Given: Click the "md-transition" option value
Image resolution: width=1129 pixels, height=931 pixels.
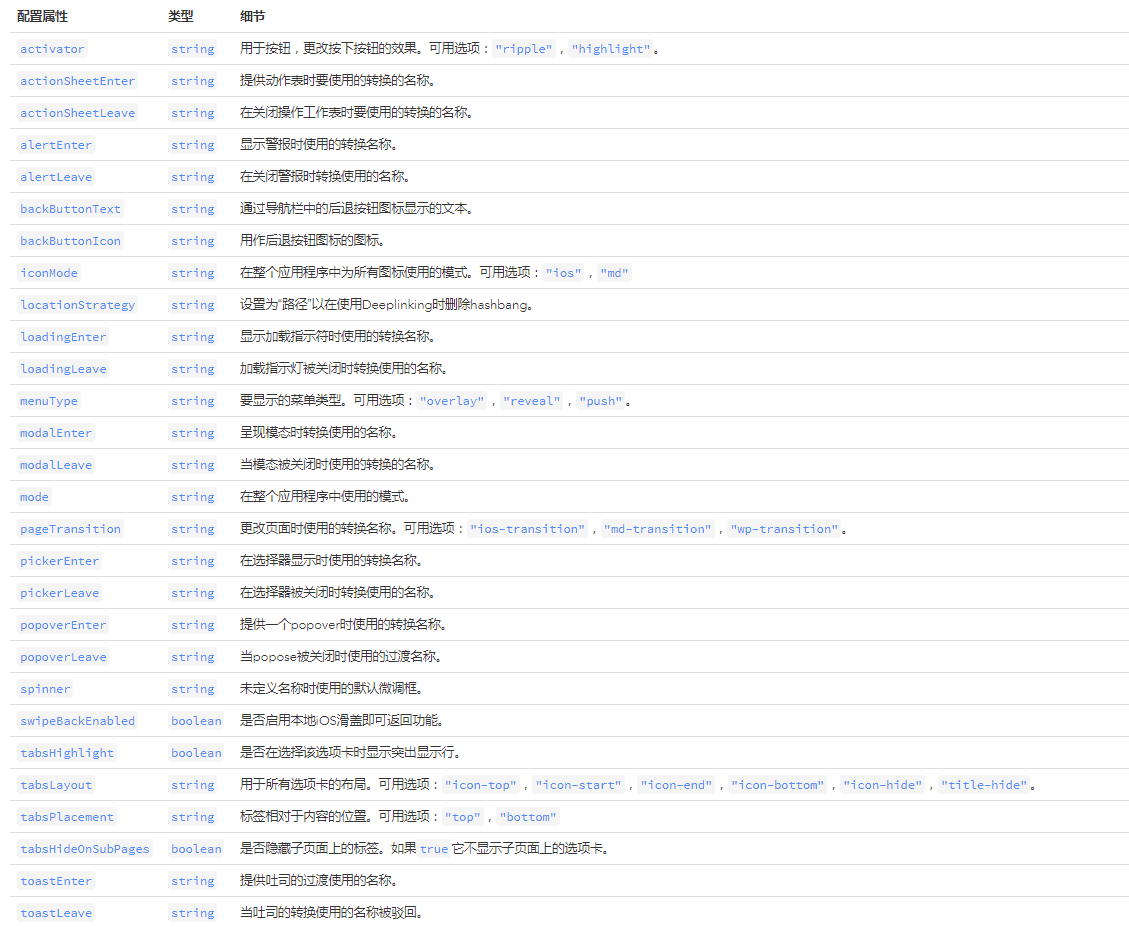Looking at the screenshot, I should pyautogui.click(x=658, y=529).
